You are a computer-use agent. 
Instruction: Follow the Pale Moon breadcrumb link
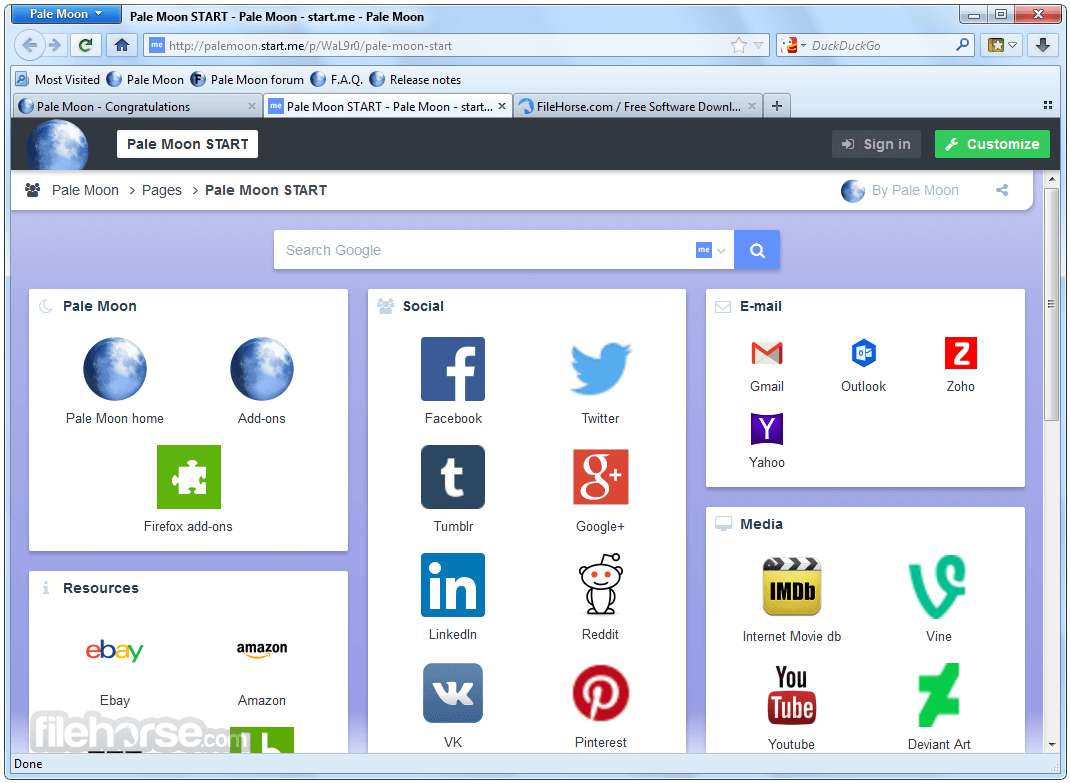pyautogui.click(x=85, y=190)
